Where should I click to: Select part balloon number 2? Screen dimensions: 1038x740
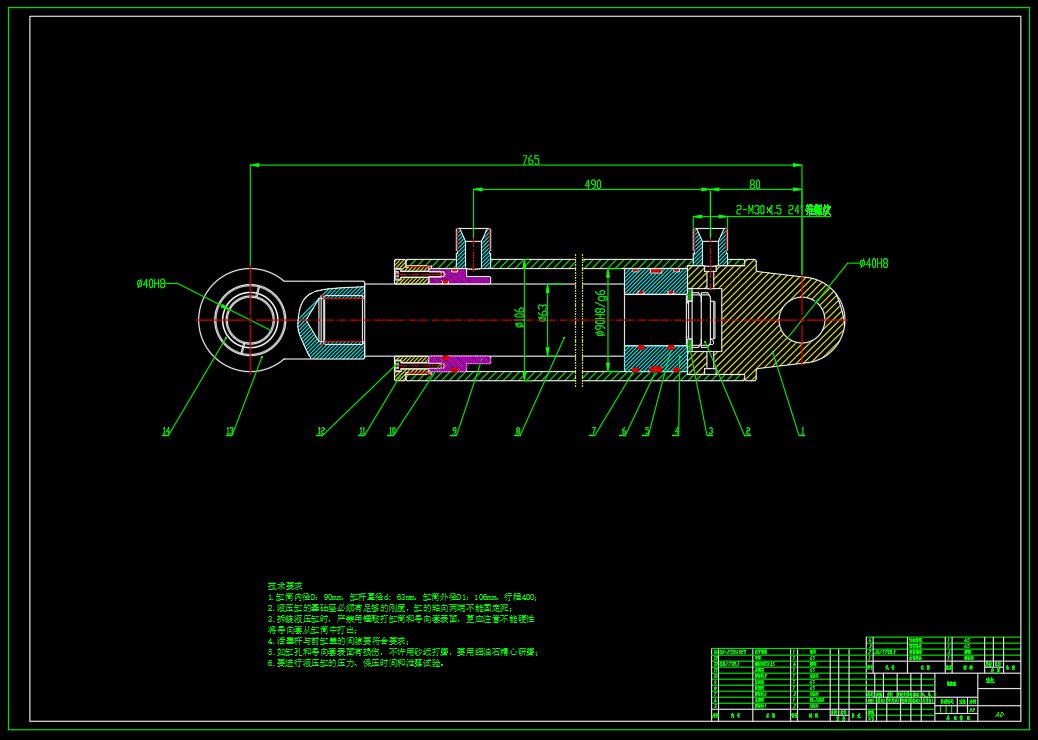(x=748, y=432)
